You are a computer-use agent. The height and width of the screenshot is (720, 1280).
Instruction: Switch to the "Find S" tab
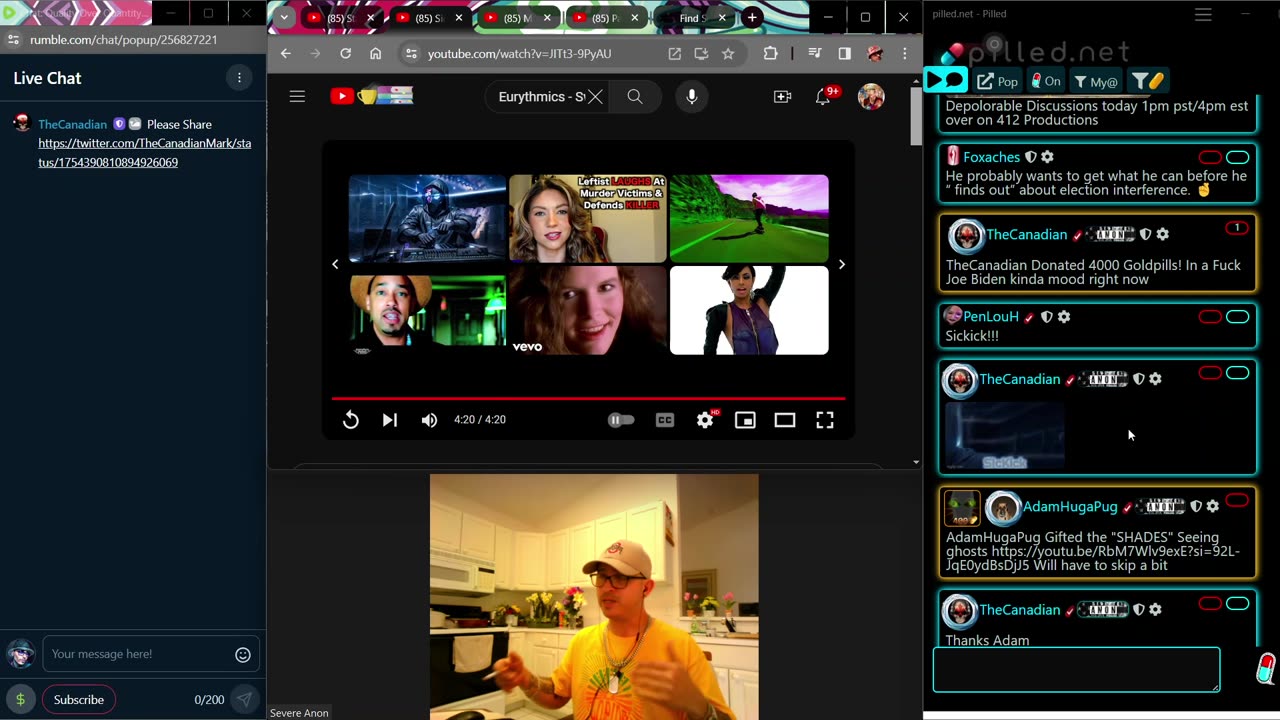point(690,18)
